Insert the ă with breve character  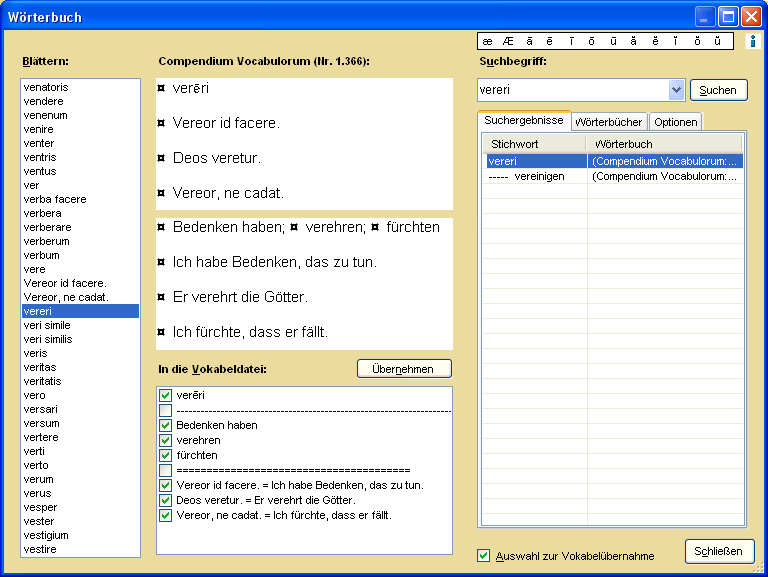pyautogui.click(x=634, y=42)
